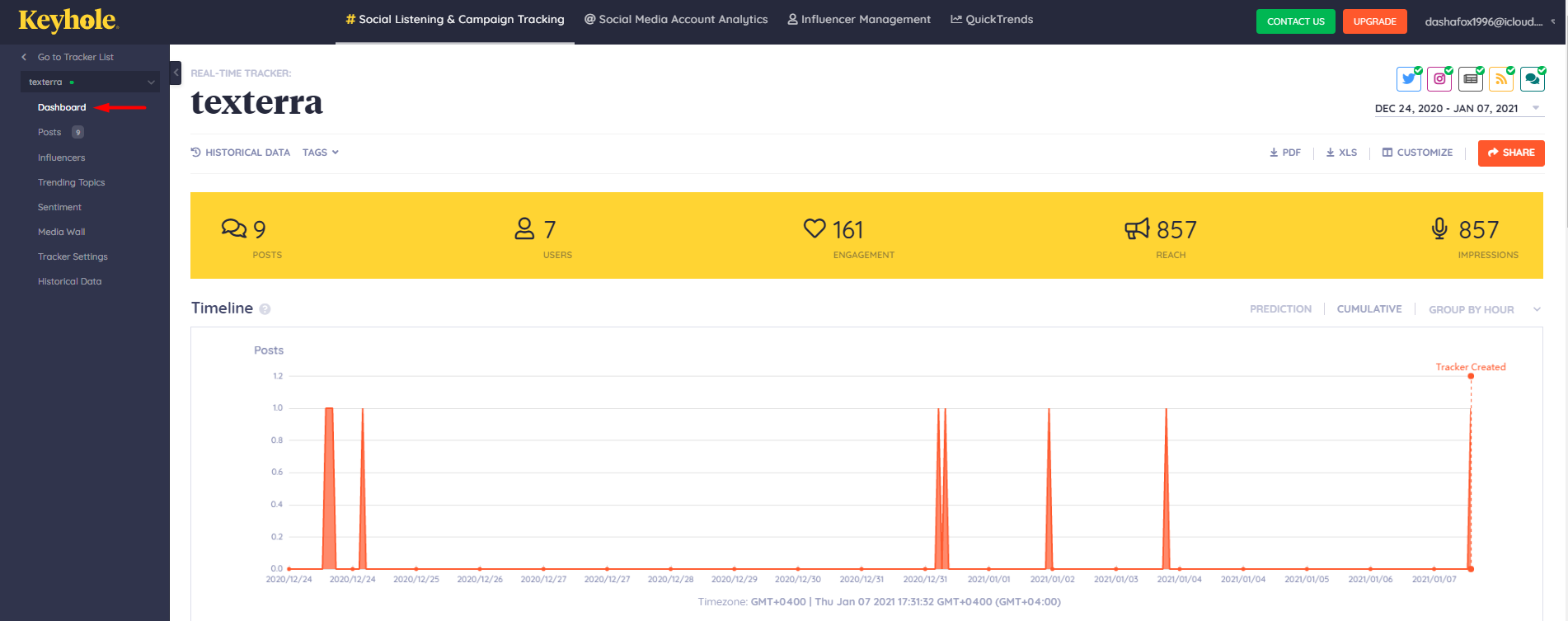
Task: Open the date range dropdown
Action: coord(1458,108)
